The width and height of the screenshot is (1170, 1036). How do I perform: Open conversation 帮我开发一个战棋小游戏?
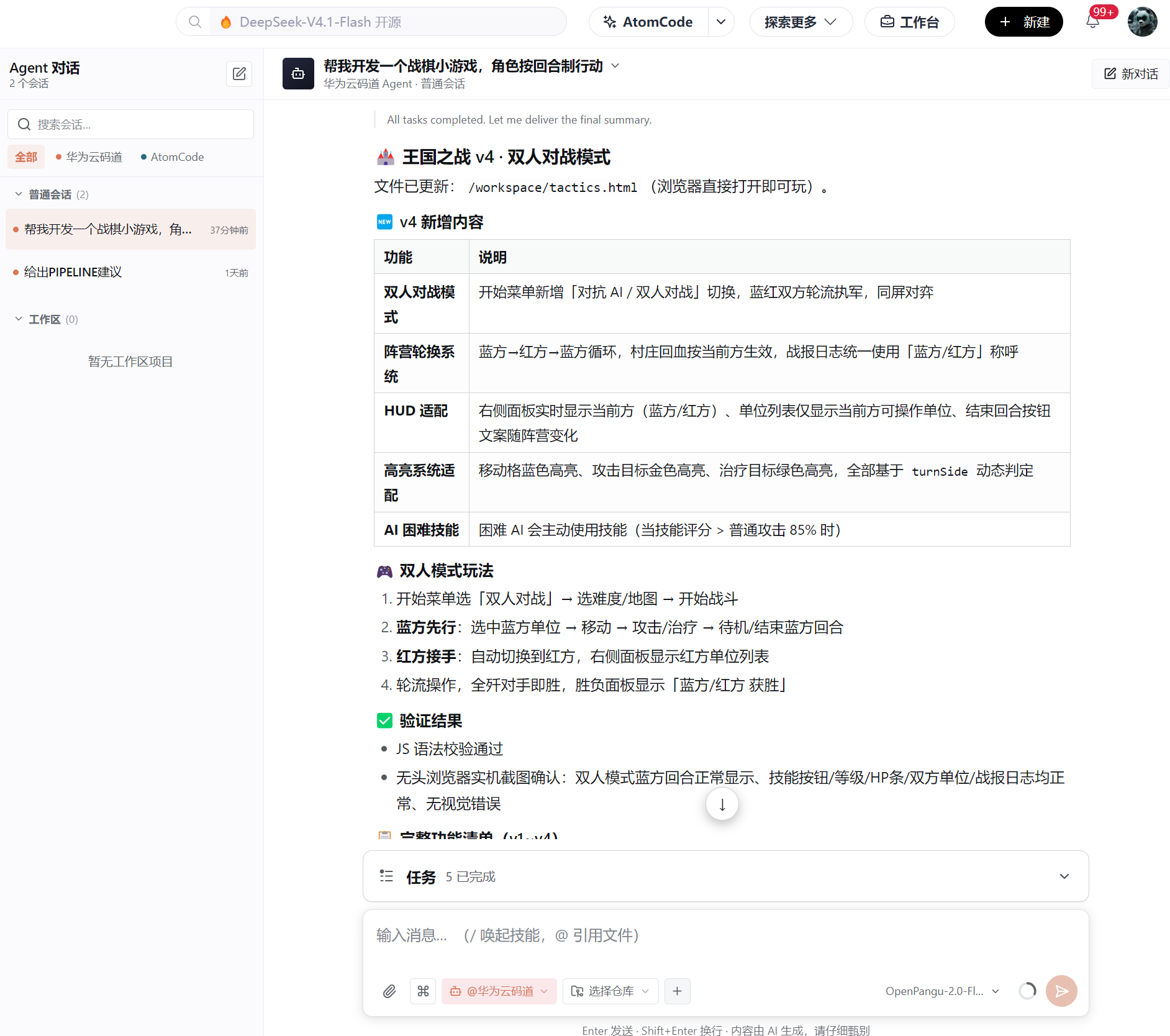pos(130,229)
